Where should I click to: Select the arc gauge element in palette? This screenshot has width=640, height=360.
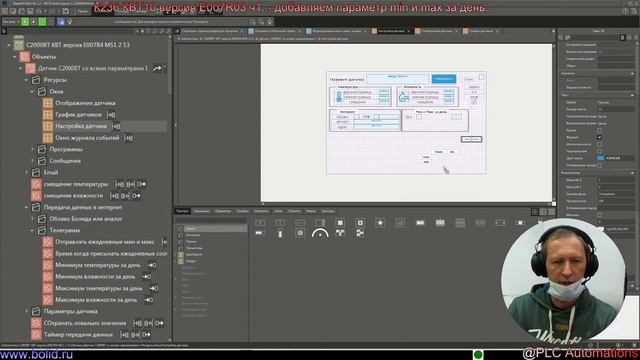(320, 233)
